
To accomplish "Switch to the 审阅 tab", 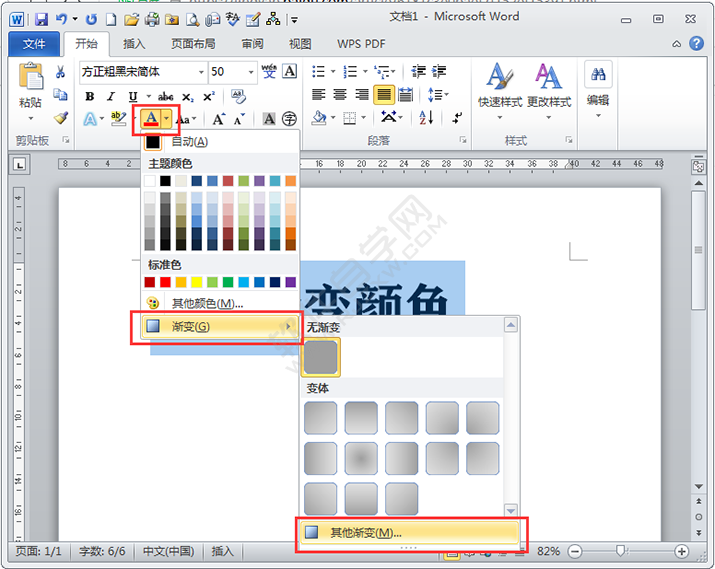I will 253,44.
